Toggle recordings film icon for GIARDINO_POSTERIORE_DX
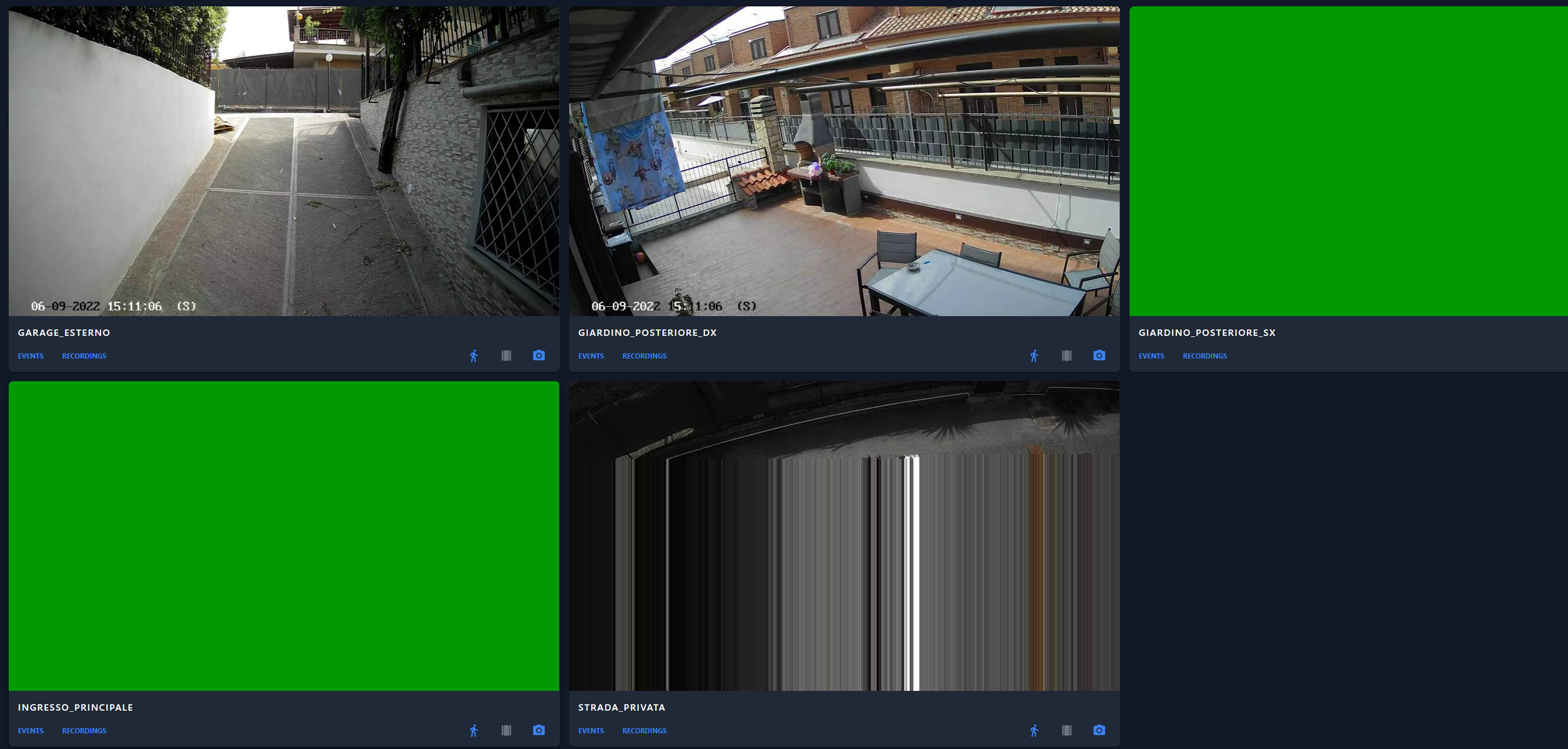Viewport: 1568px width, 749px height. 1066,356
